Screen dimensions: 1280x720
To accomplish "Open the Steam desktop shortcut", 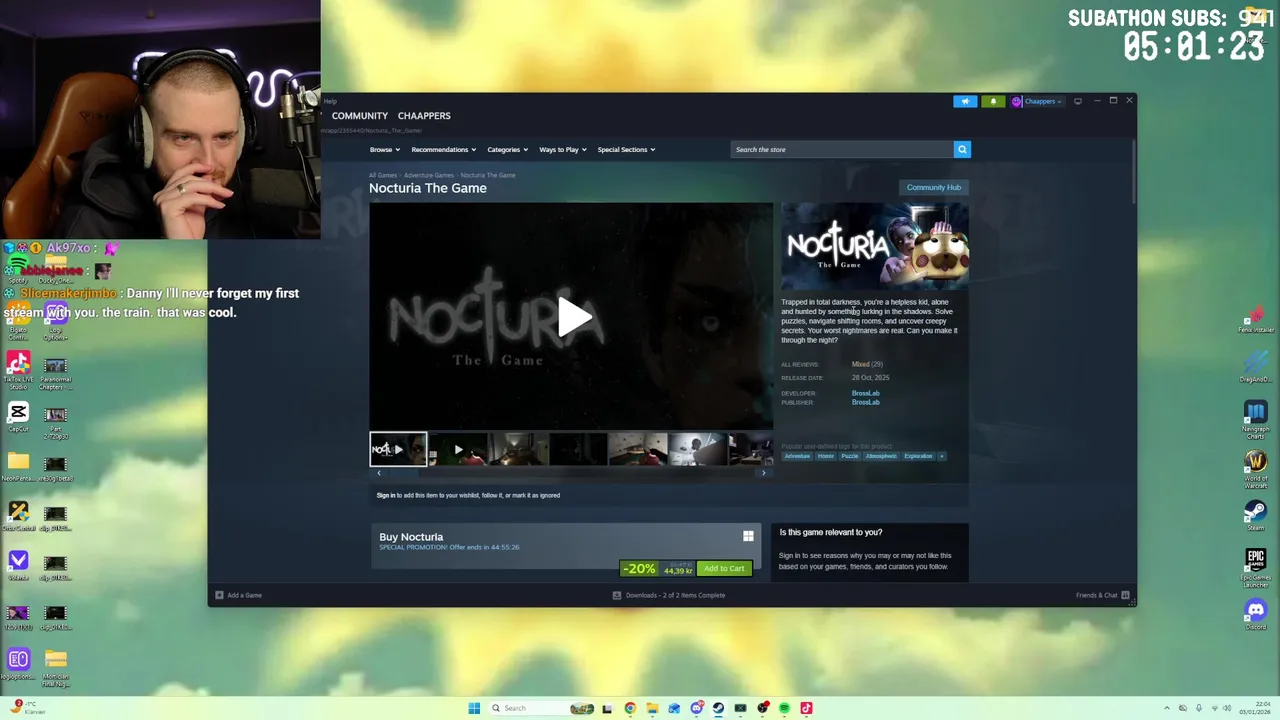I will tap(1256, 514).
